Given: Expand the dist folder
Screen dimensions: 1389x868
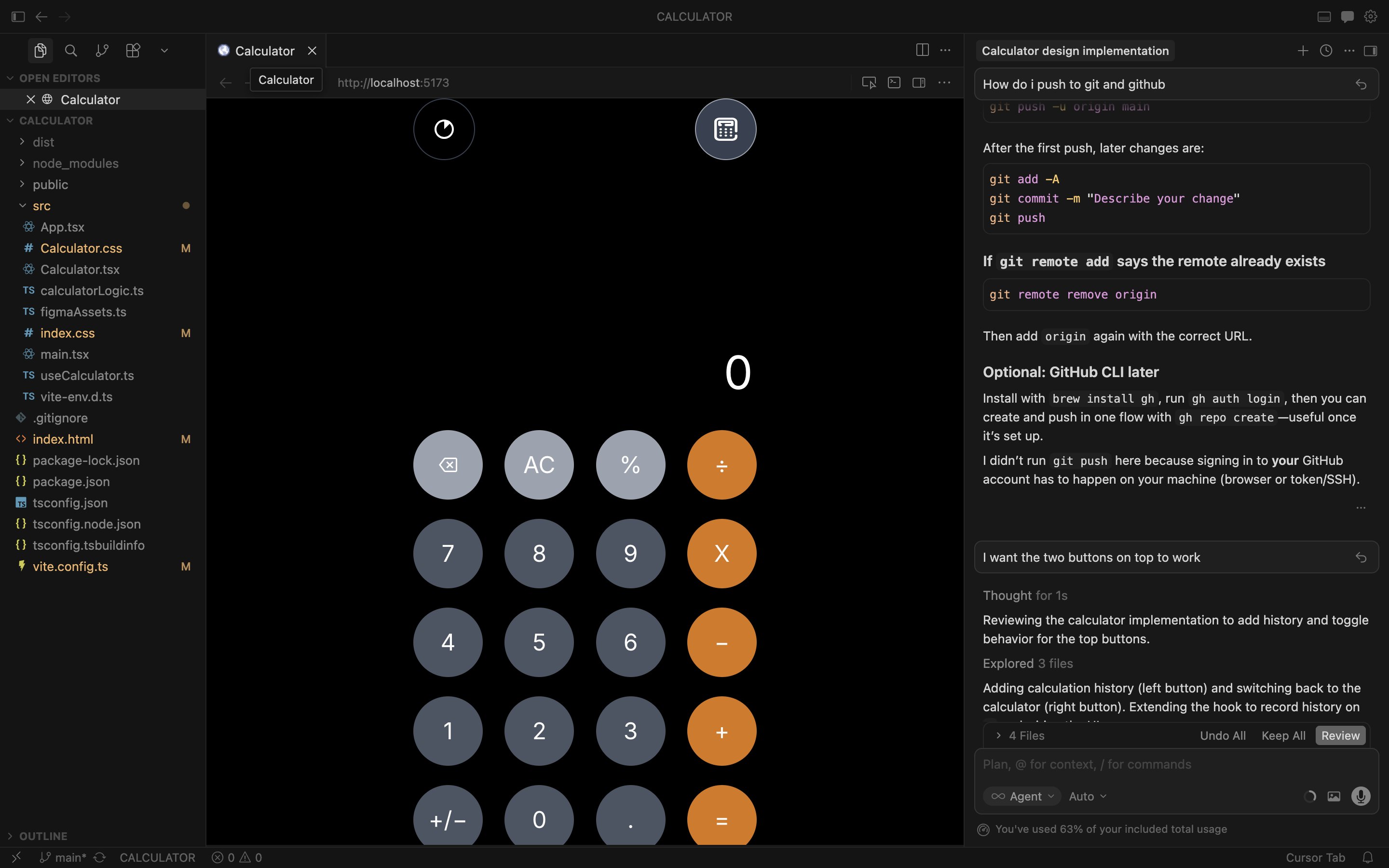Looking at the screenshot, I should pos(43,142).
